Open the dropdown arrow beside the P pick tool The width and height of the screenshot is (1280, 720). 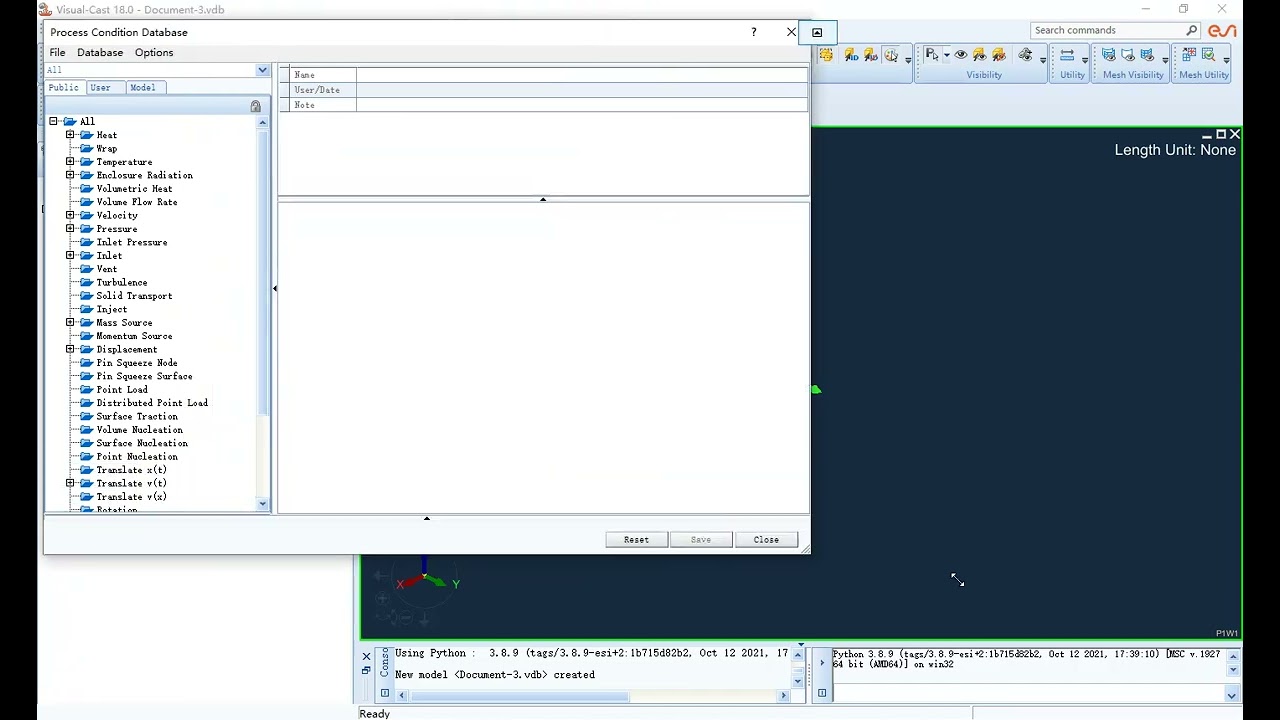click(946, 56)
